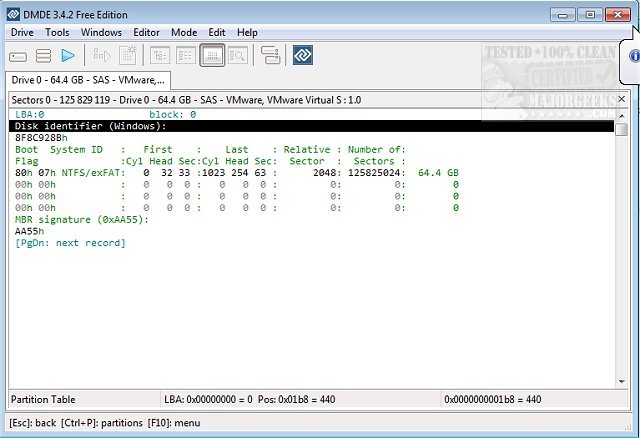Viewport: 640px width, 438px height.
Task: Click the sector count 125825024
Action: pyautogui.click(x=374, y=173)
